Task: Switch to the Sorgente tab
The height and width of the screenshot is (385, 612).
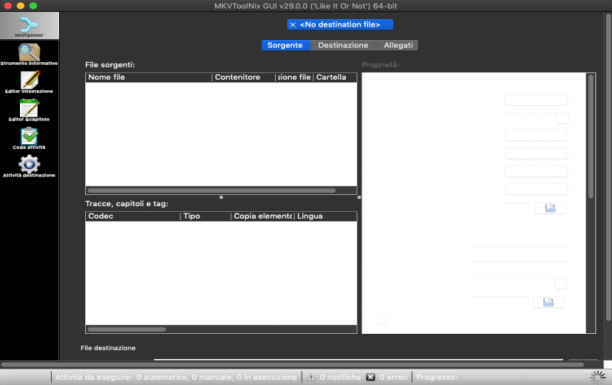Action: click(285, 45)
